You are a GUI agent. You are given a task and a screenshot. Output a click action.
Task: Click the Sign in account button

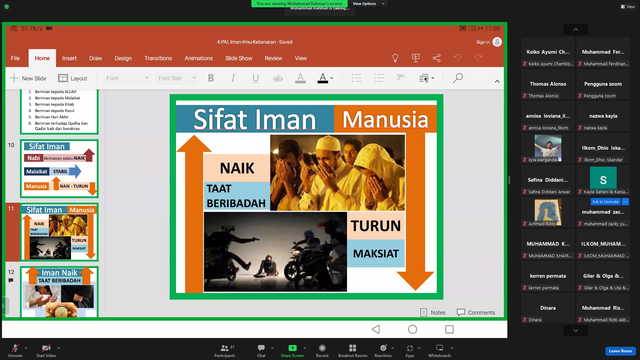pos(489,42)
